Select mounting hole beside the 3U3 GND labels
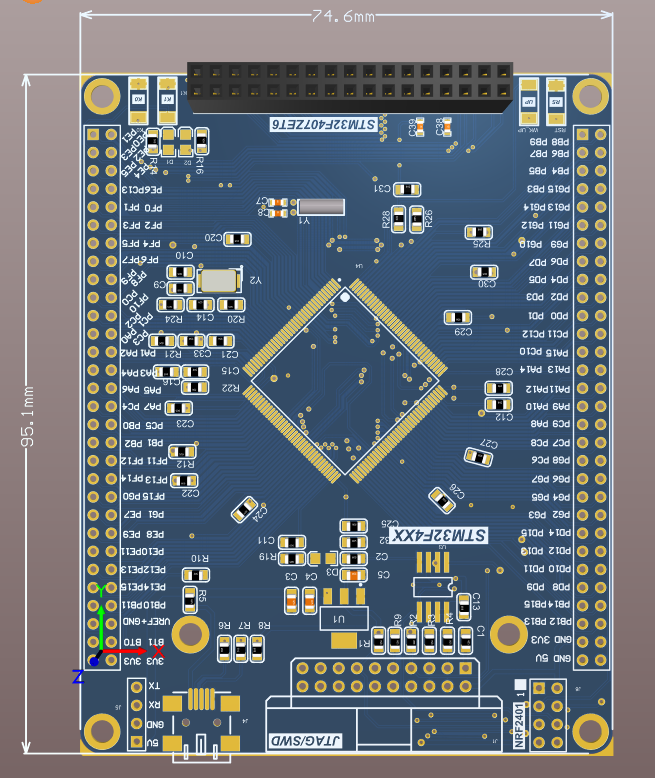The image size is (655, 778). click(x=509, y=634)
